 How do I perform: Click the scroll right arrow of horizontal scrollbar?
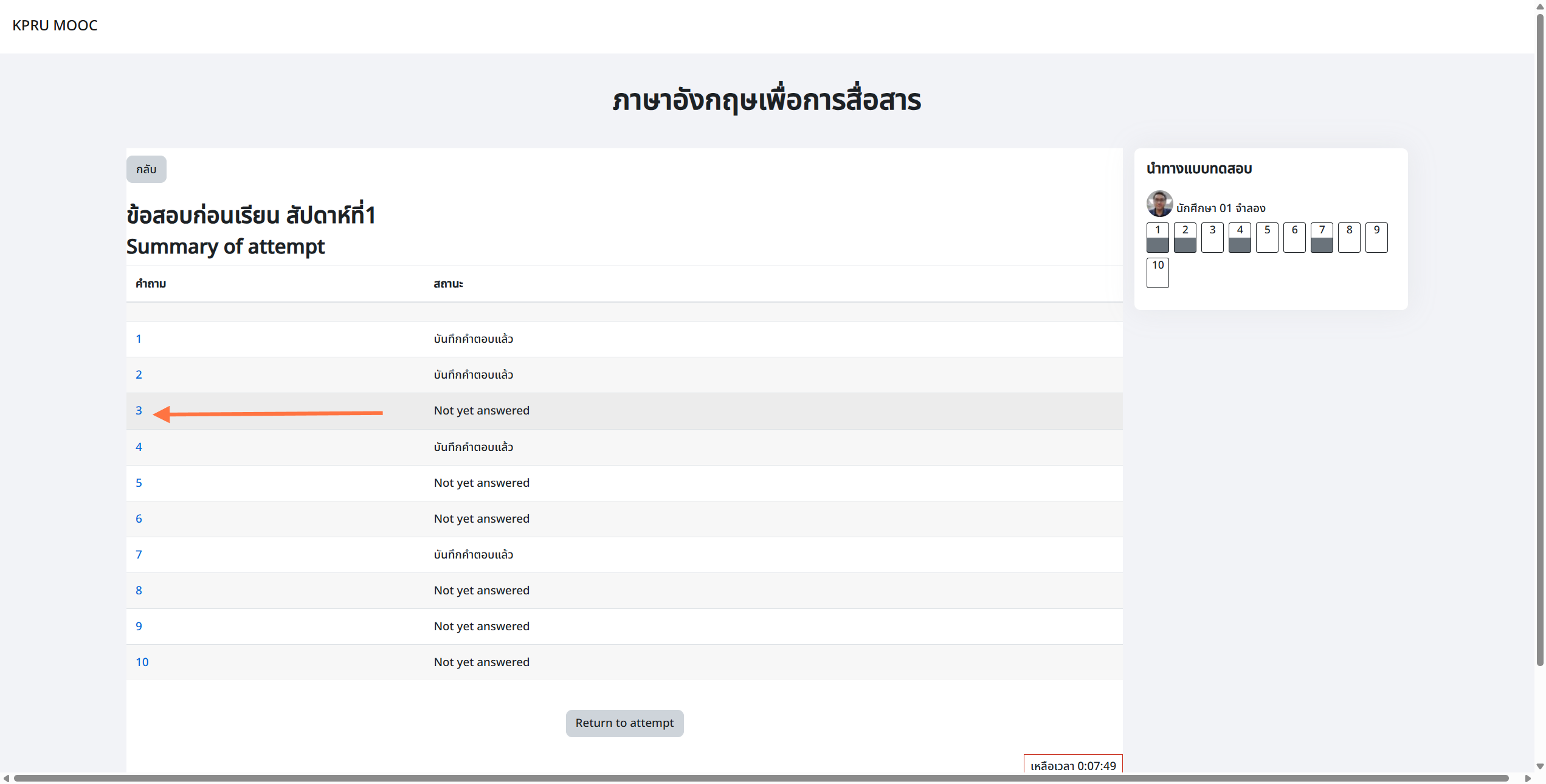pos(1528,779)
